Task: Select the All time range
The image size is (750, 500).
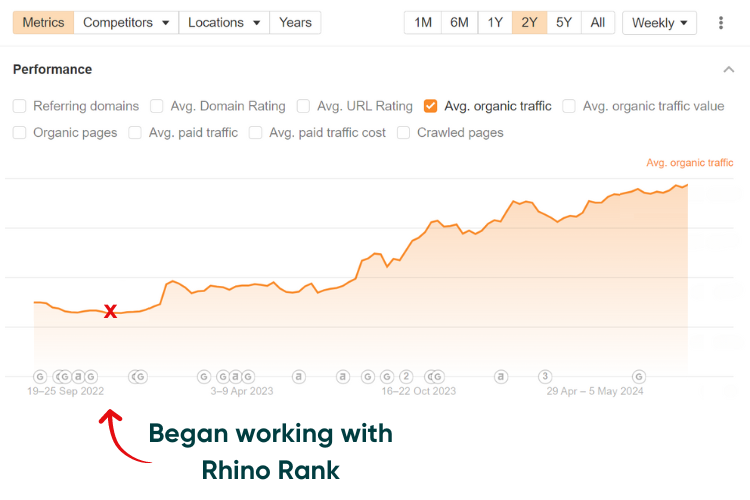Action: (598, 22)
